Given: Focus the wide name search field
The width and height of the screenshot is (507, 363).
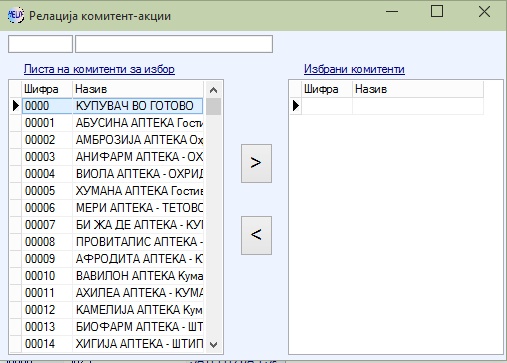Looking at the screenshot, I should (x=174, y=44).
